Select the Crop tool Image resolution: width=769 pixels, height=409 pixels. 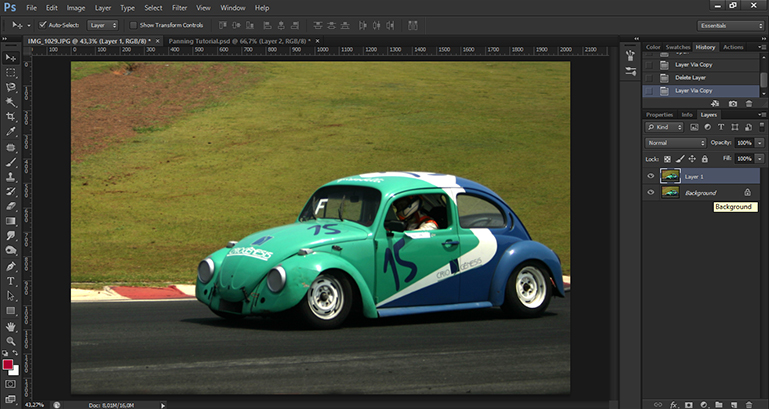(10, 116)
